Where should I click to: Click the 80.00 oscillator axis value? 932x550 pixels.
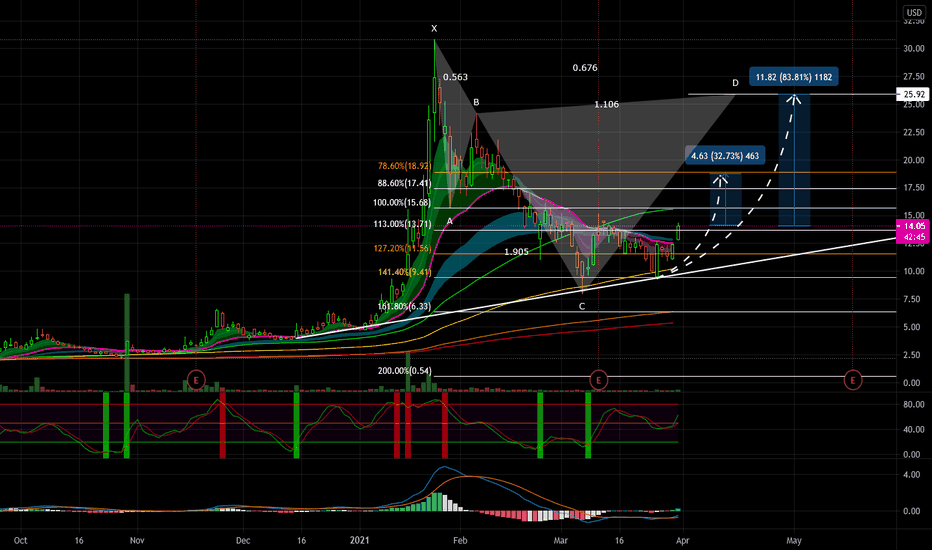[x=914, y=404]
